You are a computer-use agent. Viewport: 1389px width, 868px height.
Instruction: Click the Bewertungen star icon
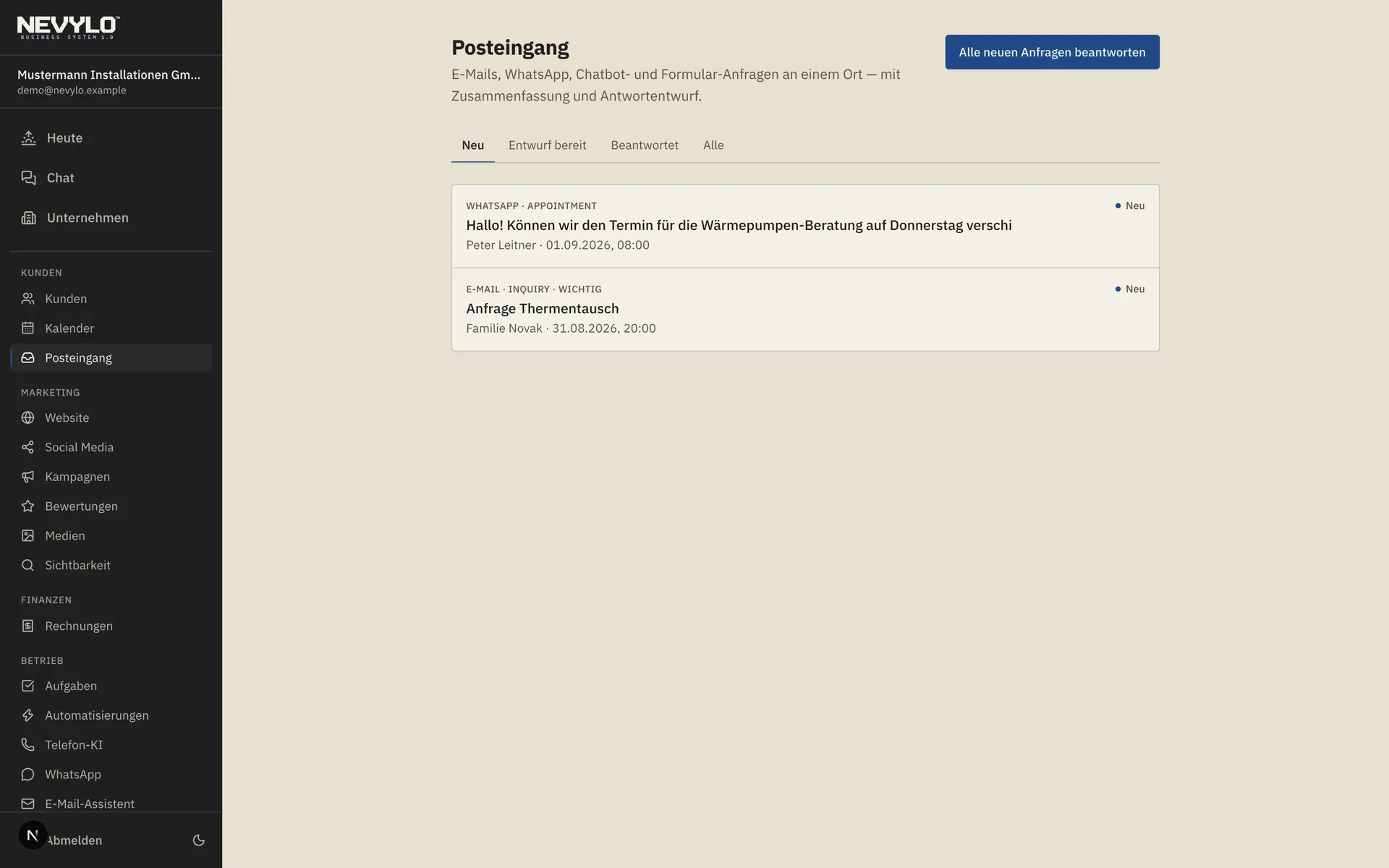point(27,506)
